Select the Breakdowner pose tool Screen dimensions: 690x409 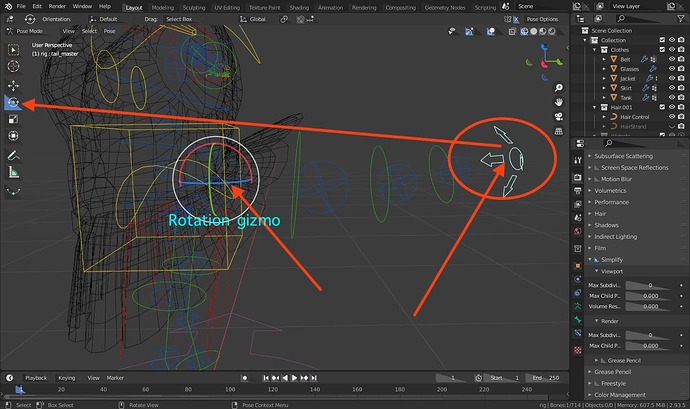[x=13, y=192]
